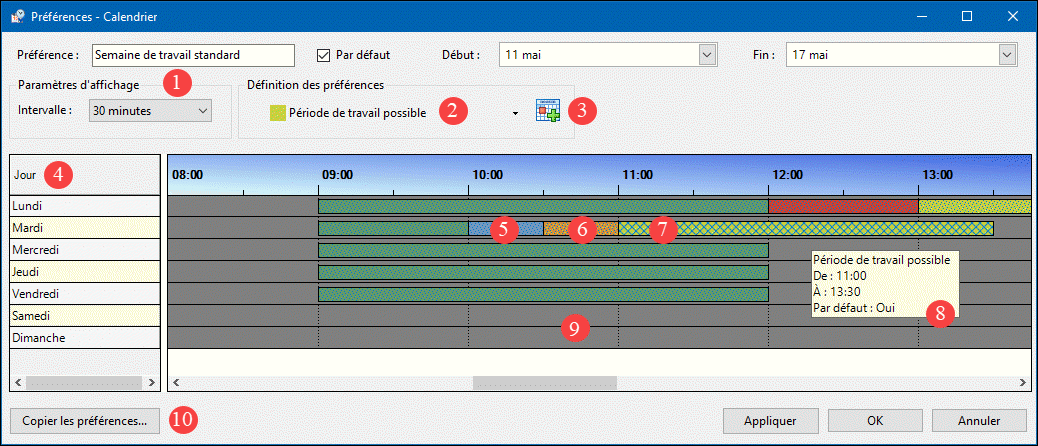Image resolution: width=1038 pixels, height=446 pixels.
Task: Click the Préférence name text field
Action: 192,55
